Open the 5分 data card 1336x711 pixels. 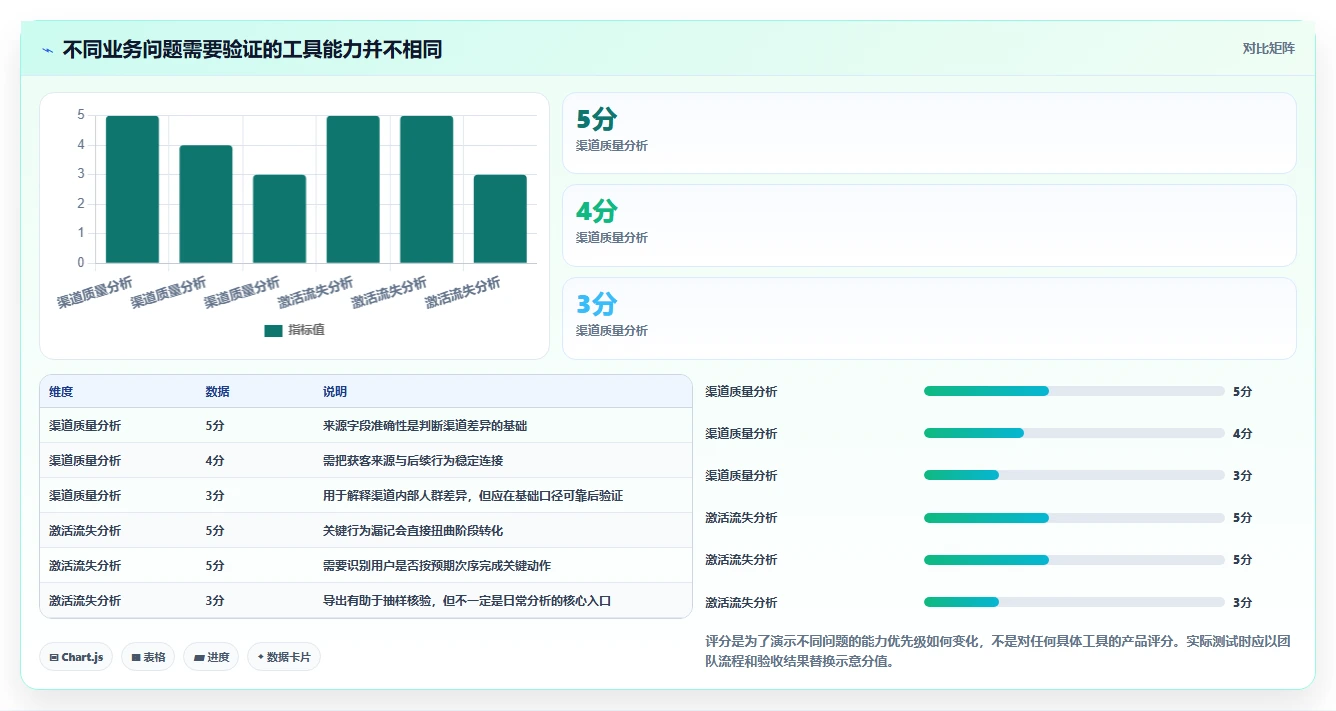[929, 133]
